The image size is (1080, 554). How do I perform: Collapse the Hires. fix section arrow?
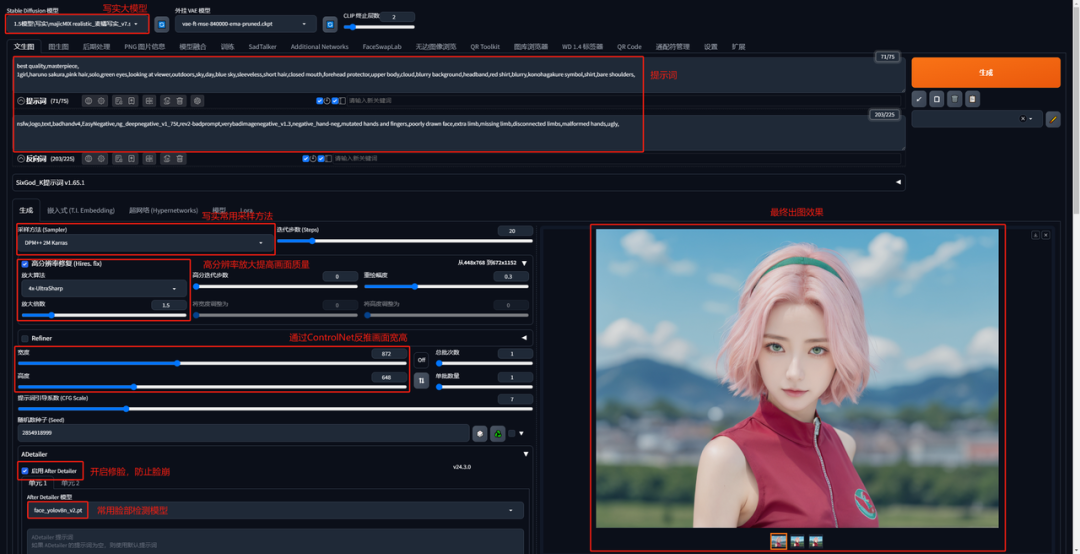(524, 263)
